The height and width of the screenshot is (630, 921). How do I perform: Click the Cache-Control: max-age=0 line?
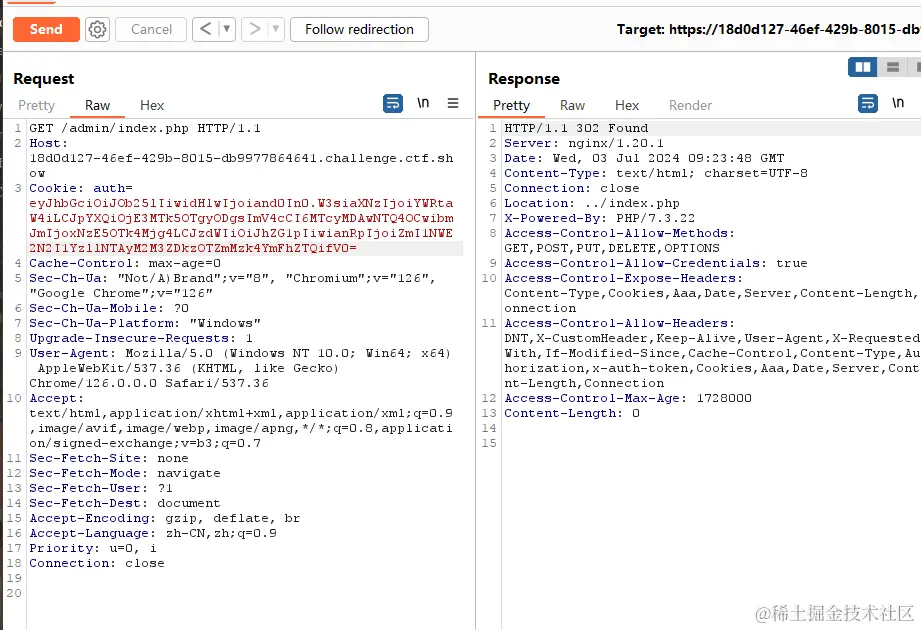(125, 264)
